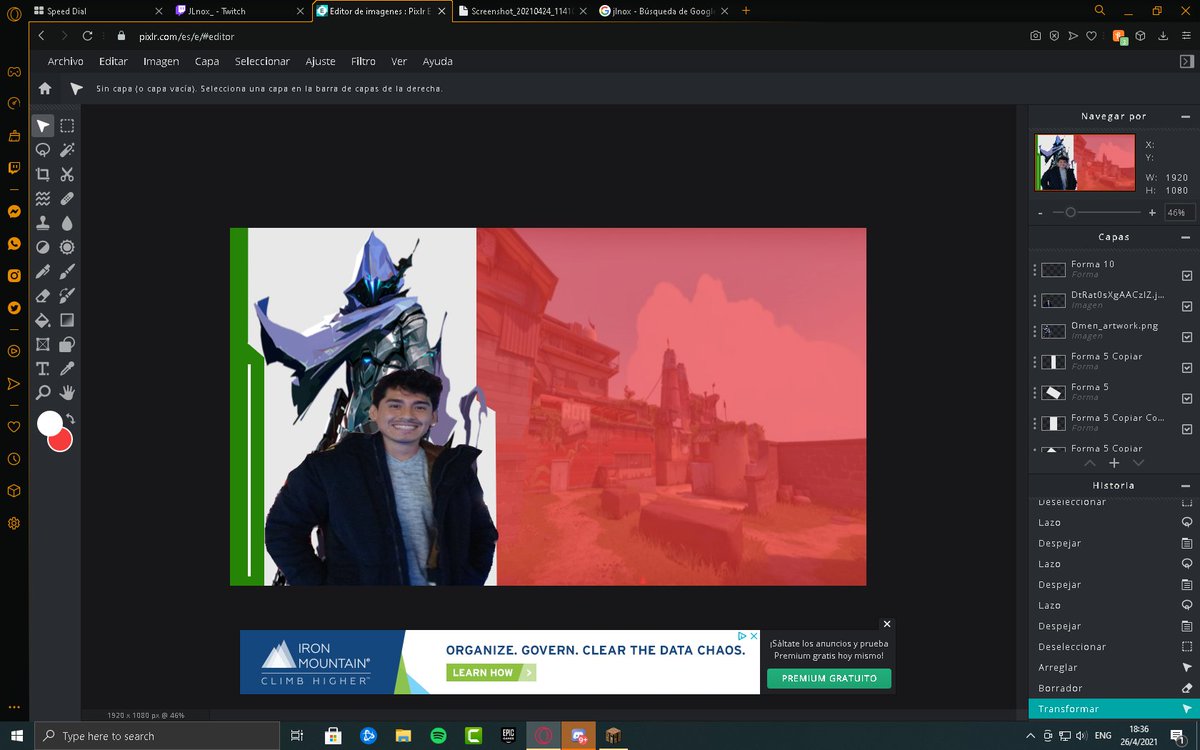Viewport: 1200px width, 750px height.
Task: Uncheck visibility for Forma 5 Copiar layer
Action: (x=1187, y=367)
